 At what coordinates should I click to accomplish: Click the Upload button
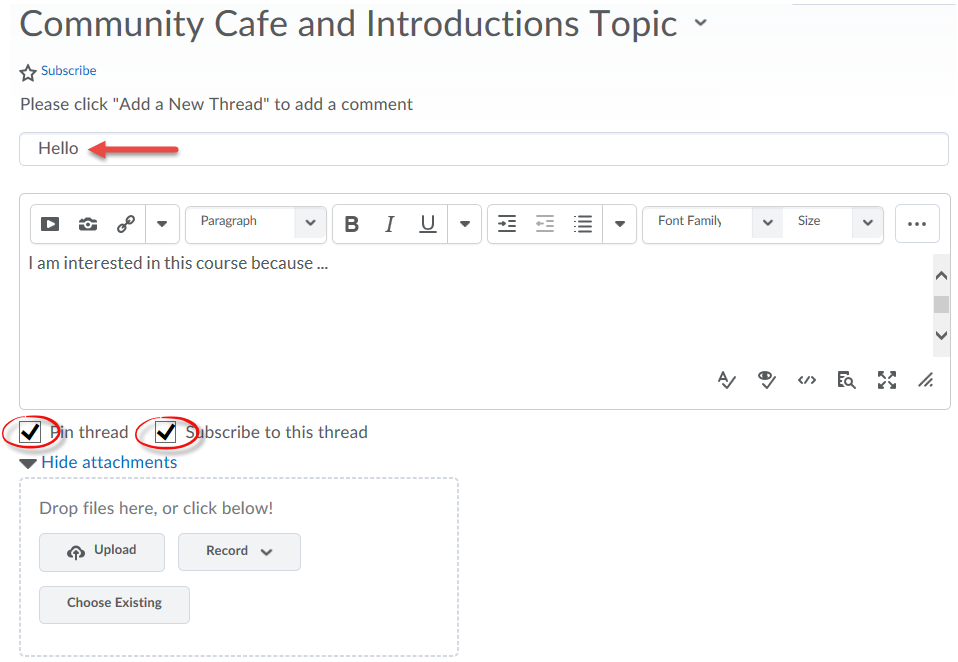tap(102, 552)
